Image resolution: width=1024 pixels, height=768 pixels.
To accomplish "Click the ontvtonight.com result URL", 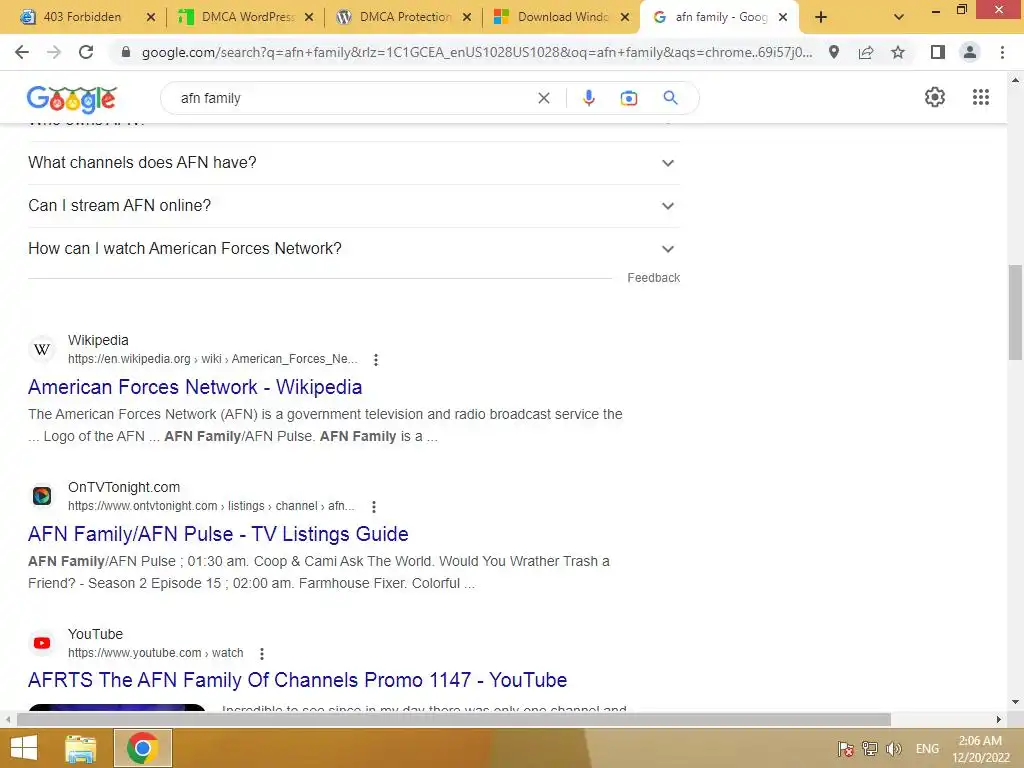I will click(x=211, y=506).
